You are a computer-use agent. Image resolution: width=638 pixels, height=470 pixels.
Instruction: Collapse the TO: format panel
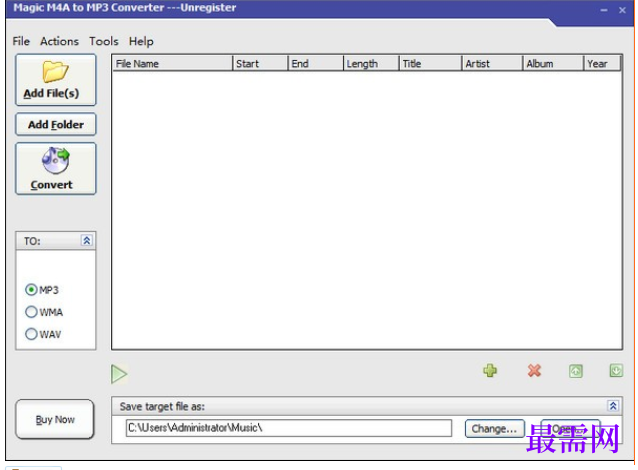point(87,240)
